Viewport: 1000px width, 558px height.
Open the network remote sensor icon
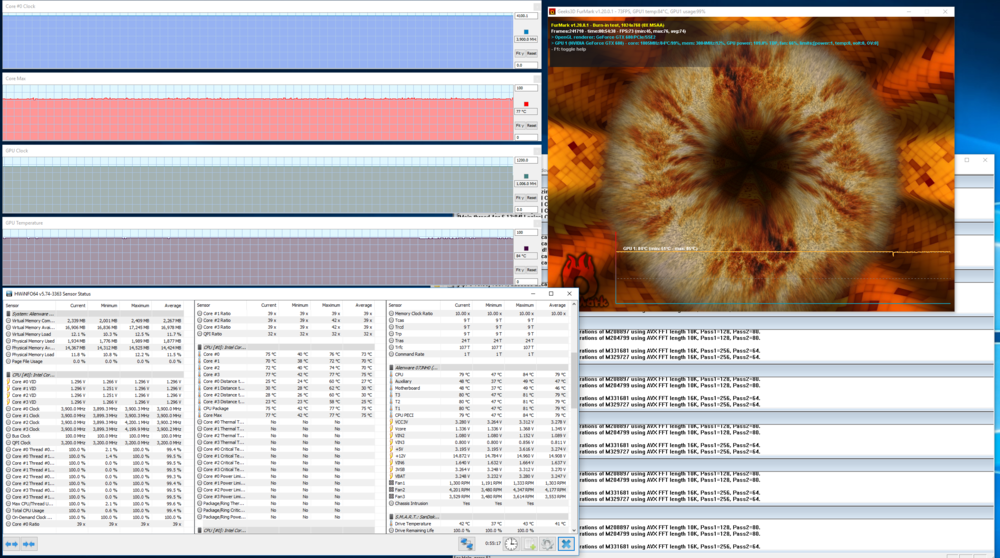click(x=467, y=544)
